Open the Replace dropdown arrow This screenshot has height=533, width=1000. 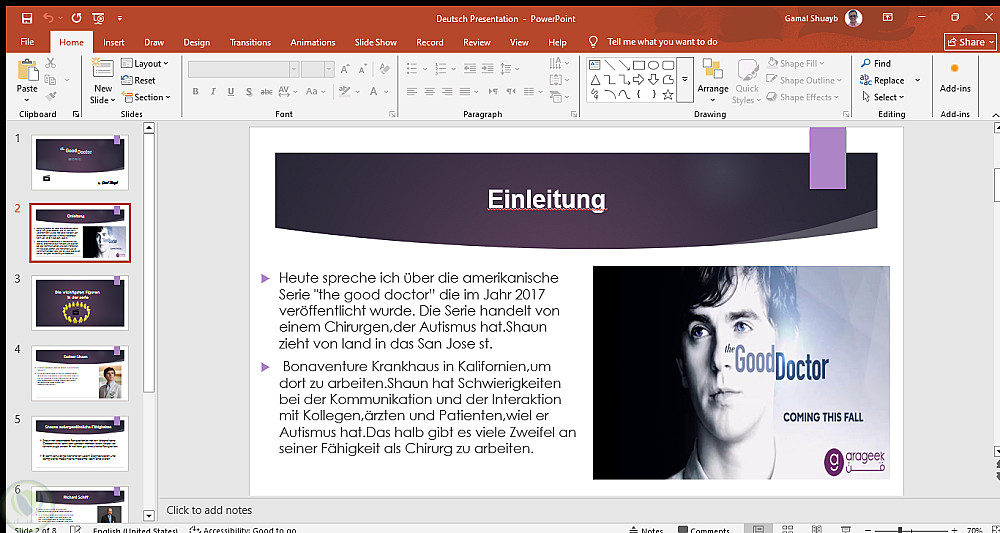pyautogui.click(x=917, y=80)
